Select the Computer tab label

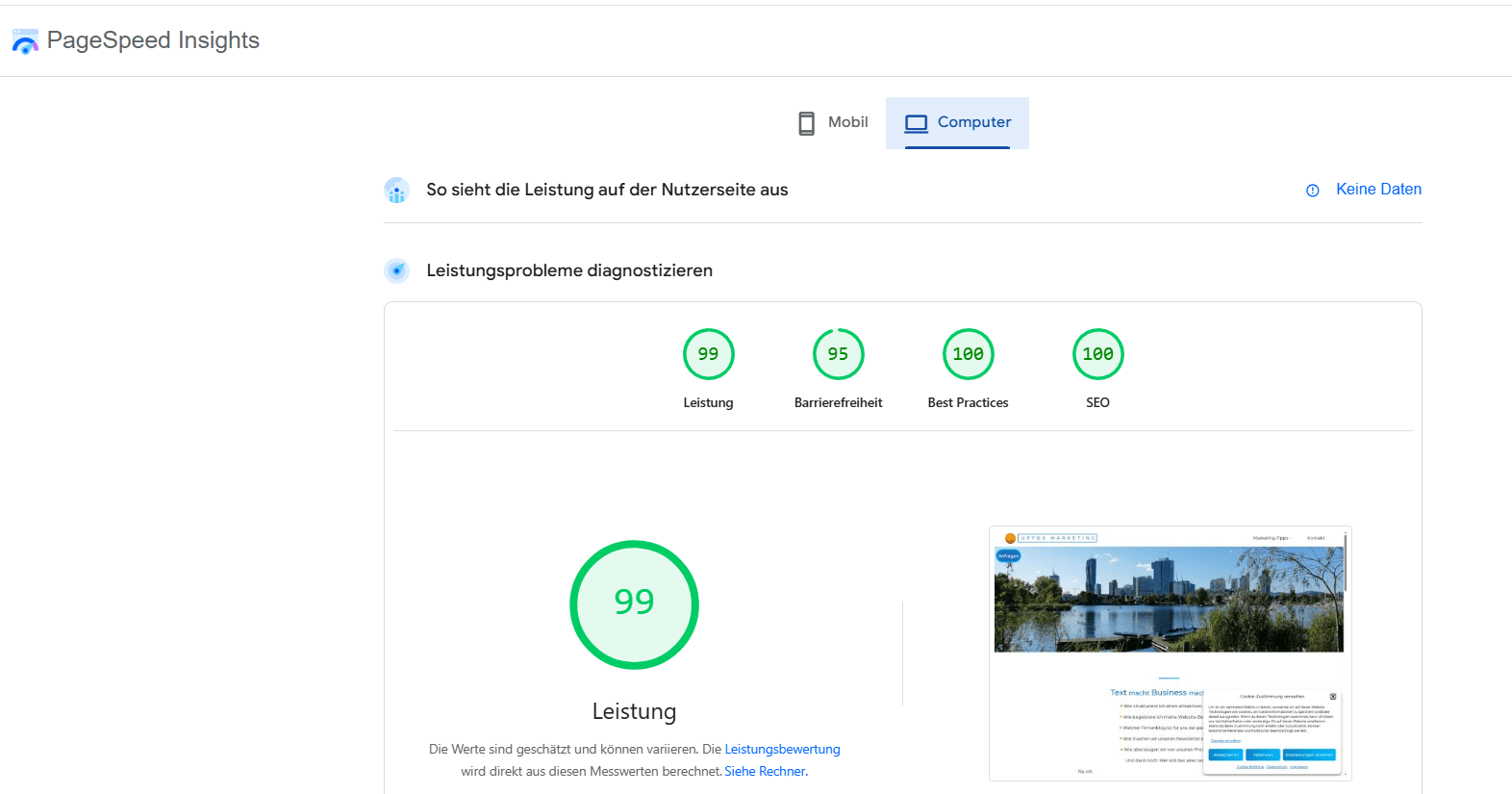[x=973, y=122]
